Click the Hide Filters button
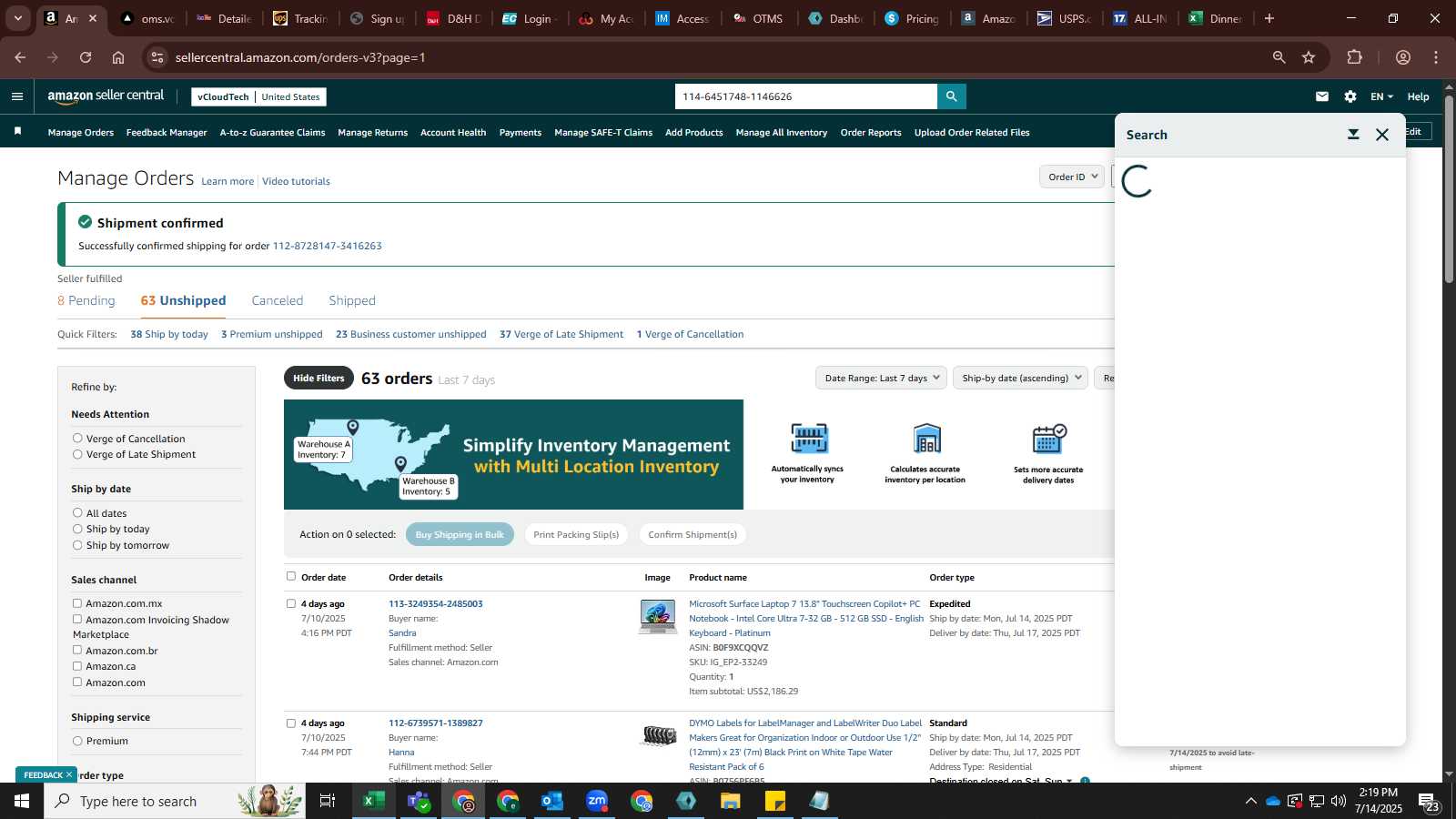This screenshot has height=819, width=1456. pyautogui.click(x=318, y=378)
